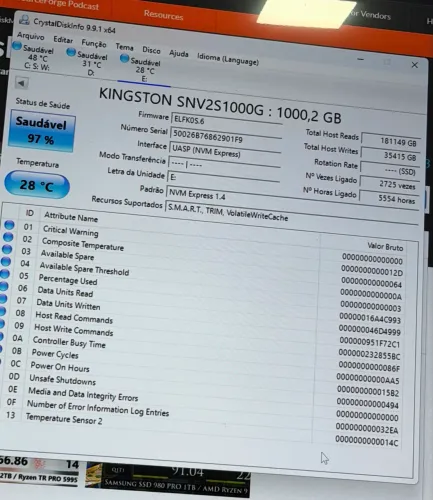Click the status icon of Available Spare row
This screenshot has height=500, width=433.
(x=7, y=249)
